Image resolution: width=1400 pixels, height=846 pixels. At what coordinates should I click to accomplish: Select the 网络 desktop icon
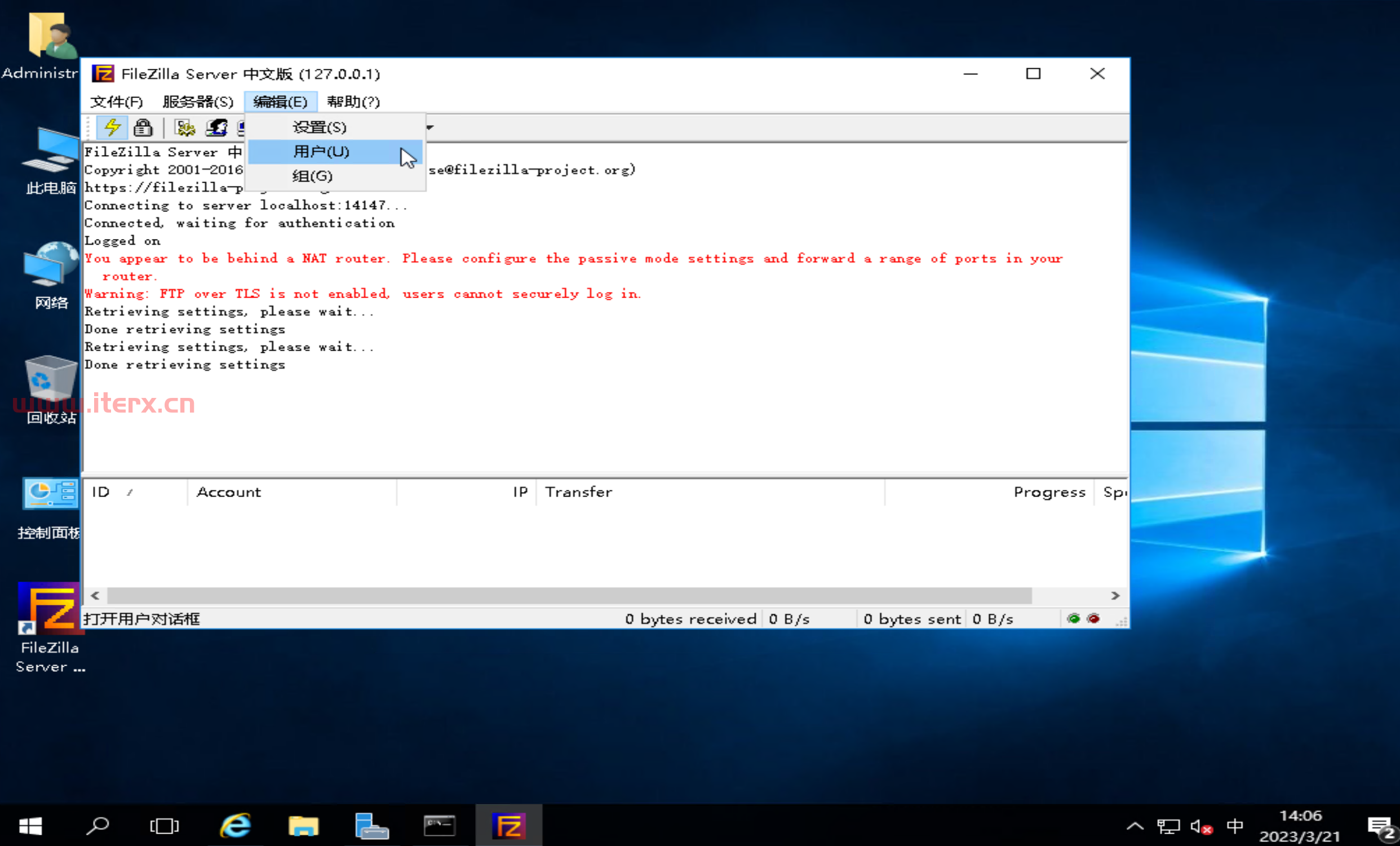click(x=51, y=276)
